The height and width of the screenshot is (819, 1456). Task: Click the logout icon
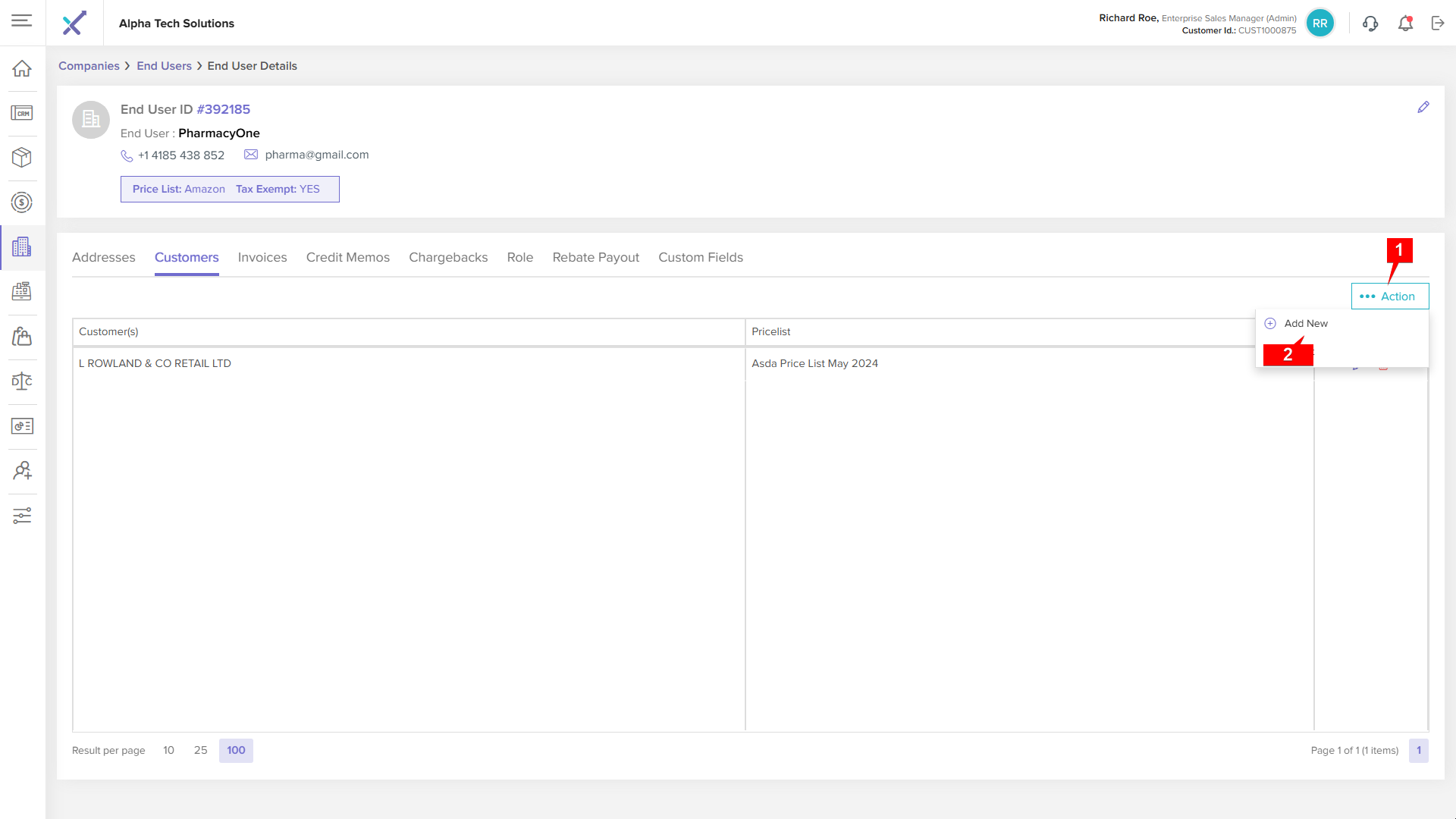[1438, 24]
